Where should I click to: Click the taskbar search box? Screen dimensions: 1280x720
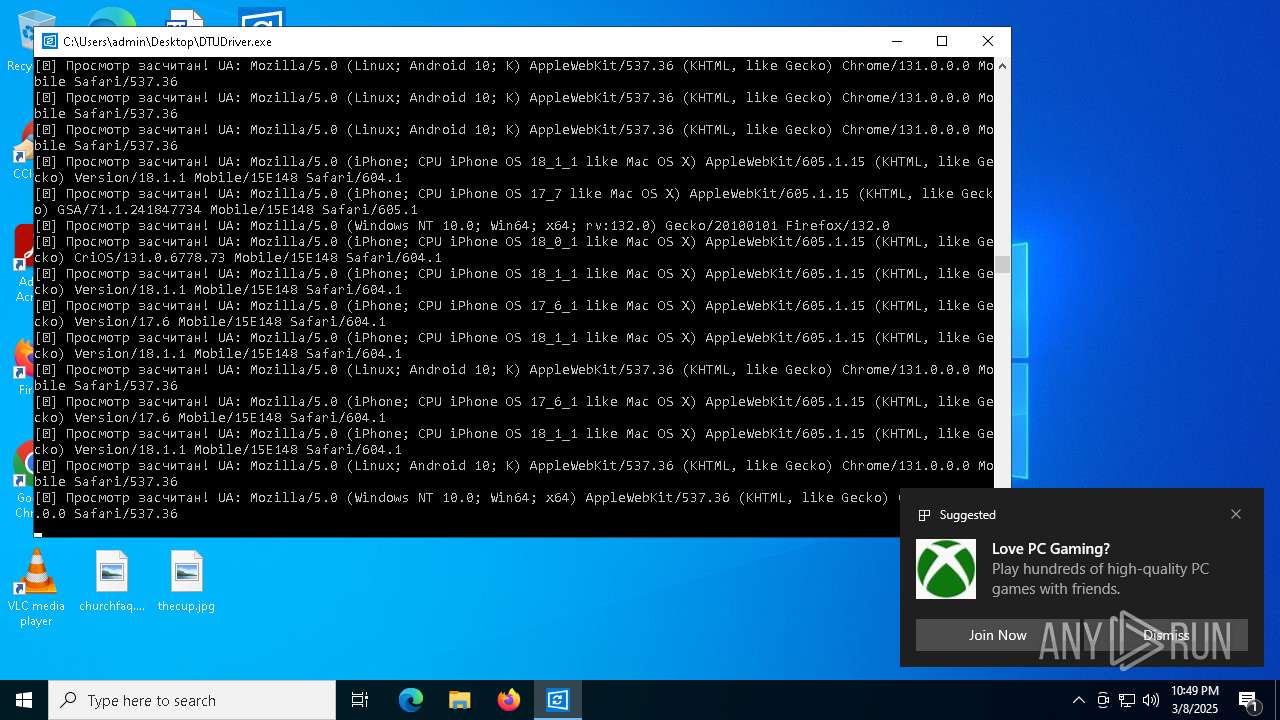click(x=192, y=700)
